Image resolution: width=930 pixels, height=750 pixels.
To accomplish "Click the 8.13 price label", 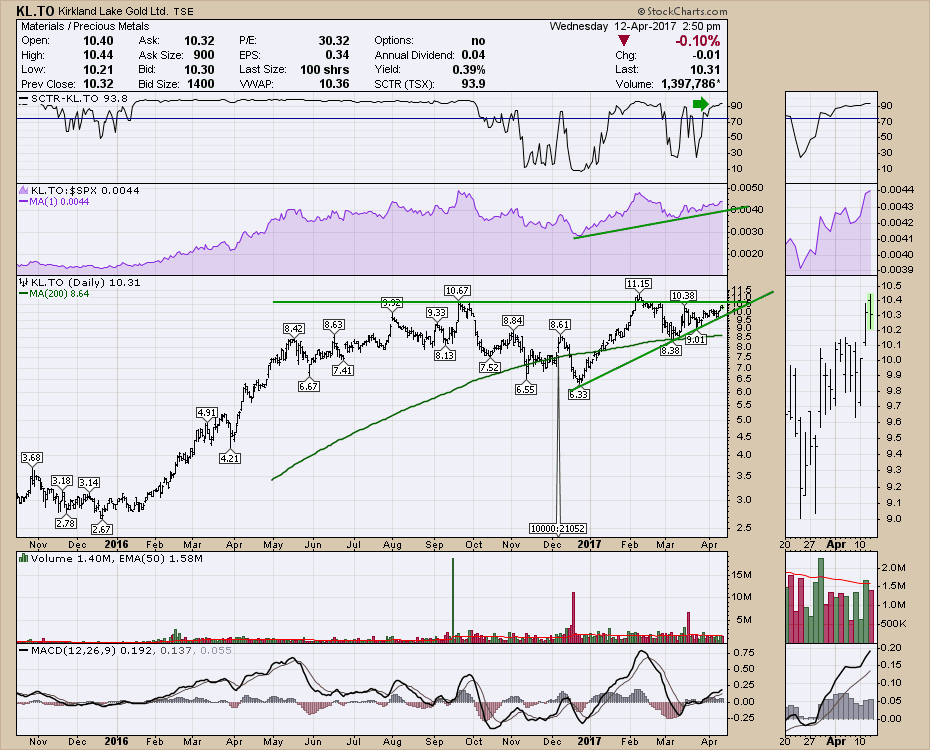I will 445,355.
